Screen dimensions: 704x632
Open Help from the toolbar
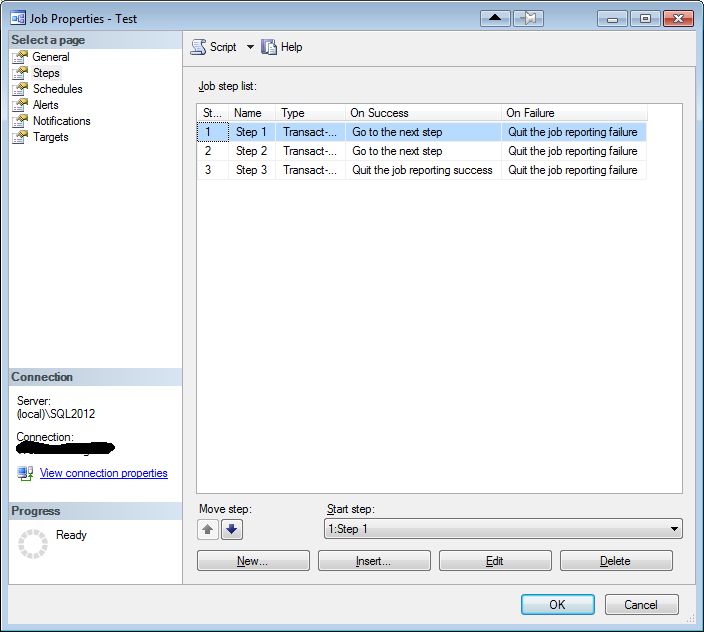(282, 47)
